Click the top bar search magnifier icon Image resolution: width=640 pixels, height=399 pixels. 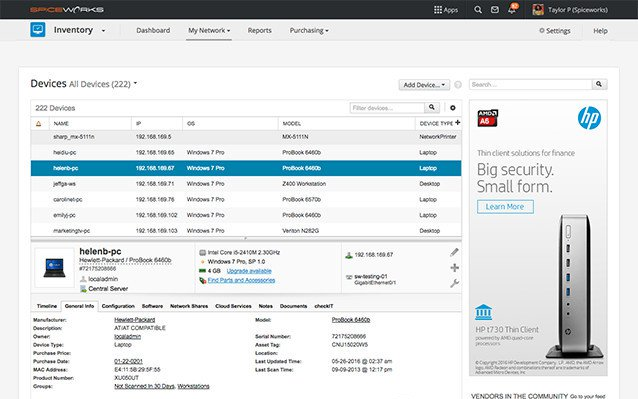478,10
